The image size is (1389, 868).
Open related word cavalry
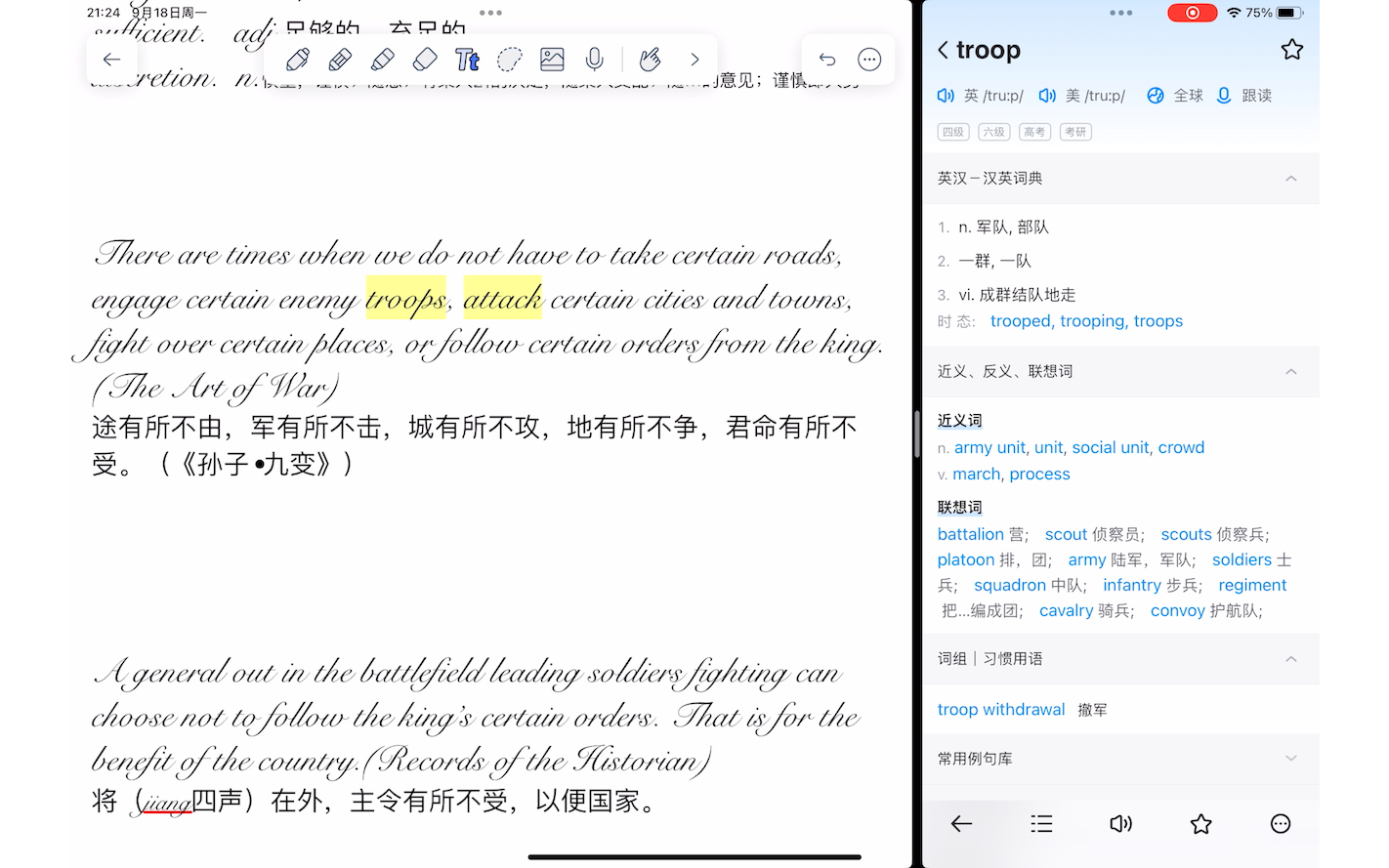pos(1067,611)
